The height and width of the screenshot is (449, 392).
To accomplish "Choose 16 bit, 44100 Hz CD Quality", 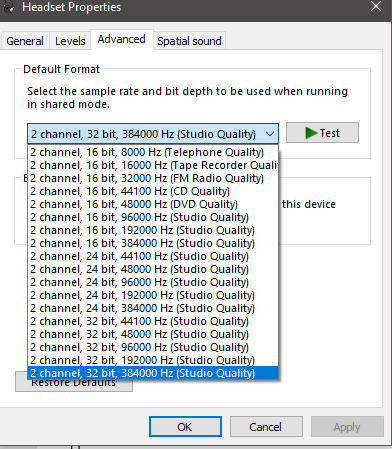I will point(153,191).
